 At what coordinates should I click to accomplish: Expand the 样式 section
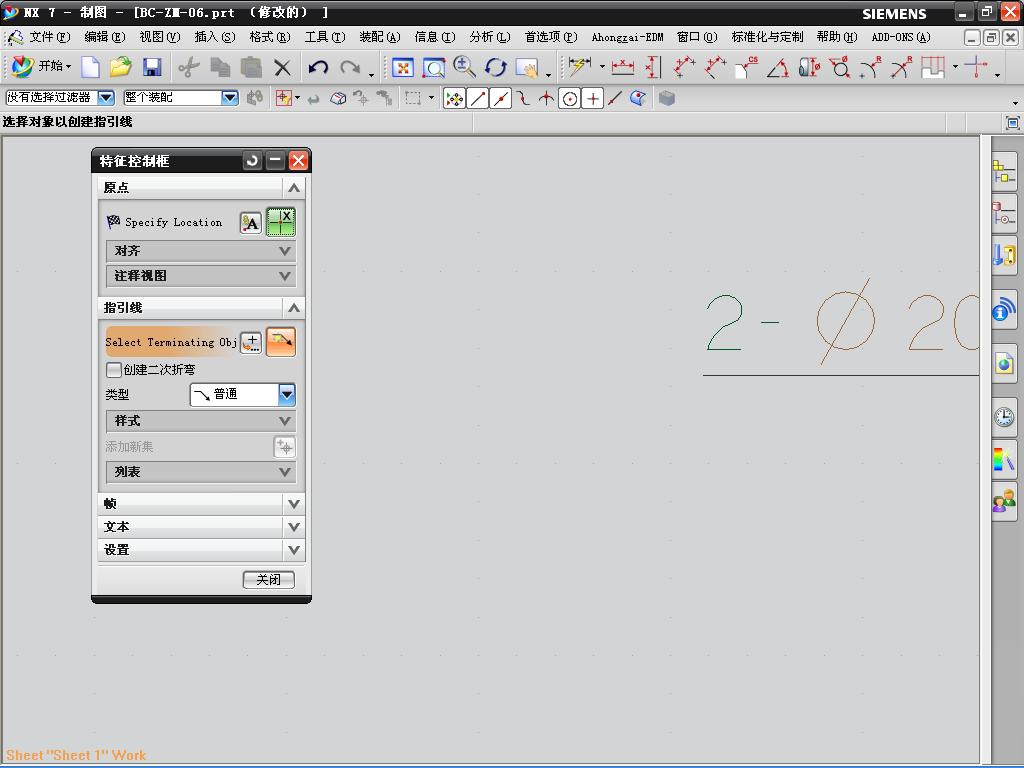click(x=200, y=421)
